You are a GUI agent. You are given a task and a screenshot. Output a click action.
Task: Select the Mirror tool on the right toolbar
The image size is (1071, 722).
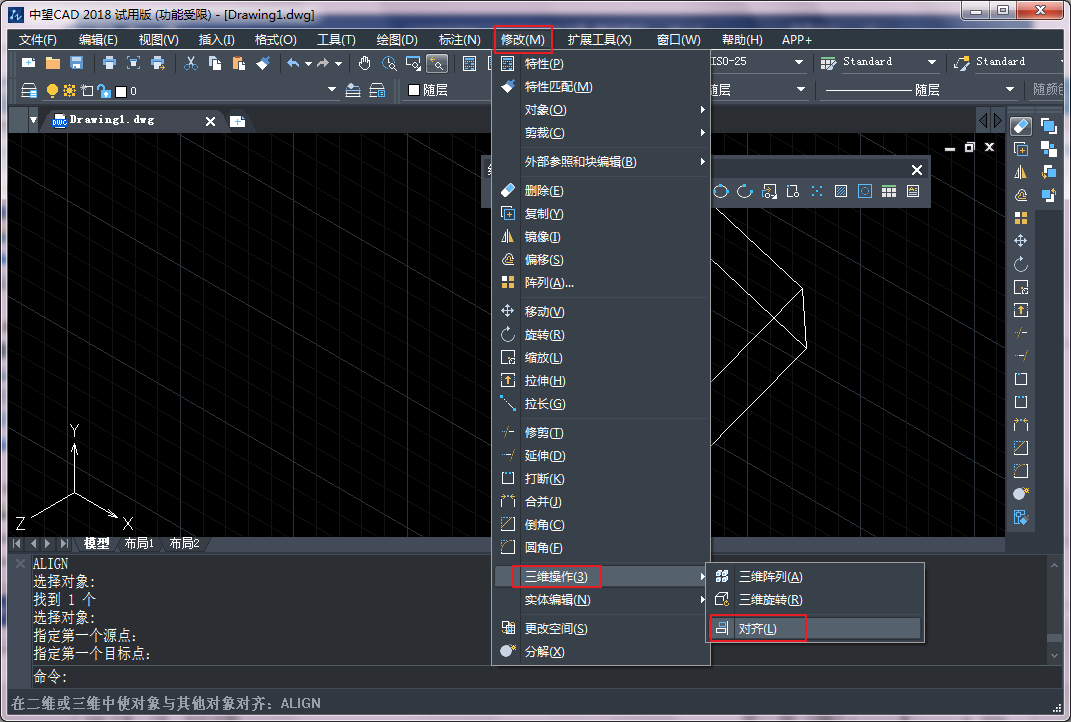pos(1021,171)
